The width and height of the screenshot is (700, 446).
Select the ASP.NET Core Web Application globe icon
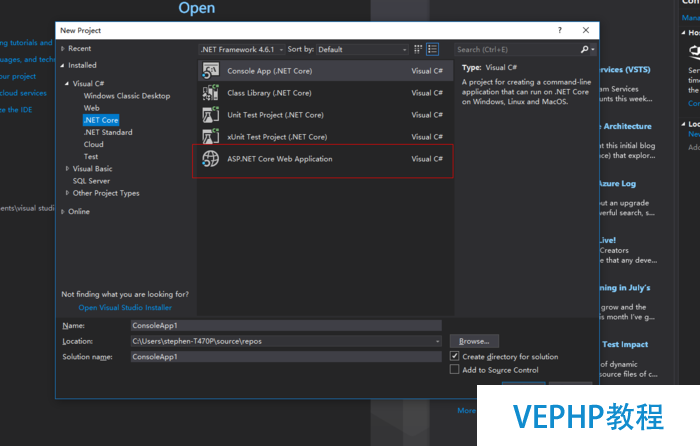(211, 159)
